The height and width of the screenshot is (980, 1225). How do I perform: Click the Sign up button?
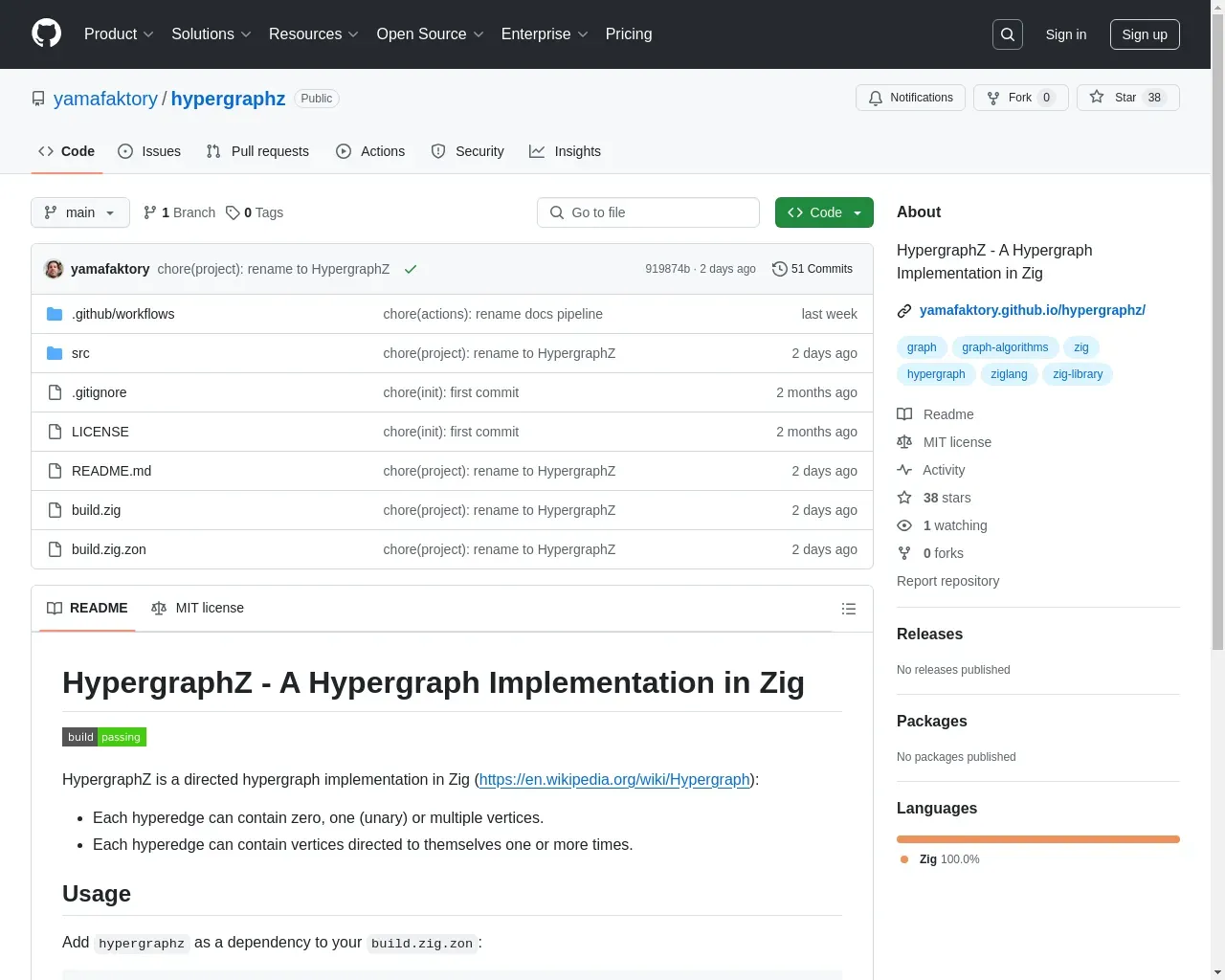1145,34
